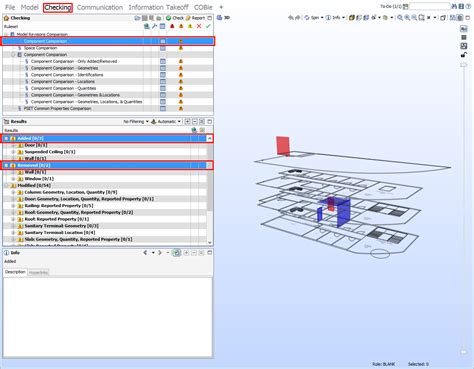Image resolution: width=474 pixels, height=369 pixels.
Task: Expand the Suspended Ceiling result under Added
Action: [13, 152]
